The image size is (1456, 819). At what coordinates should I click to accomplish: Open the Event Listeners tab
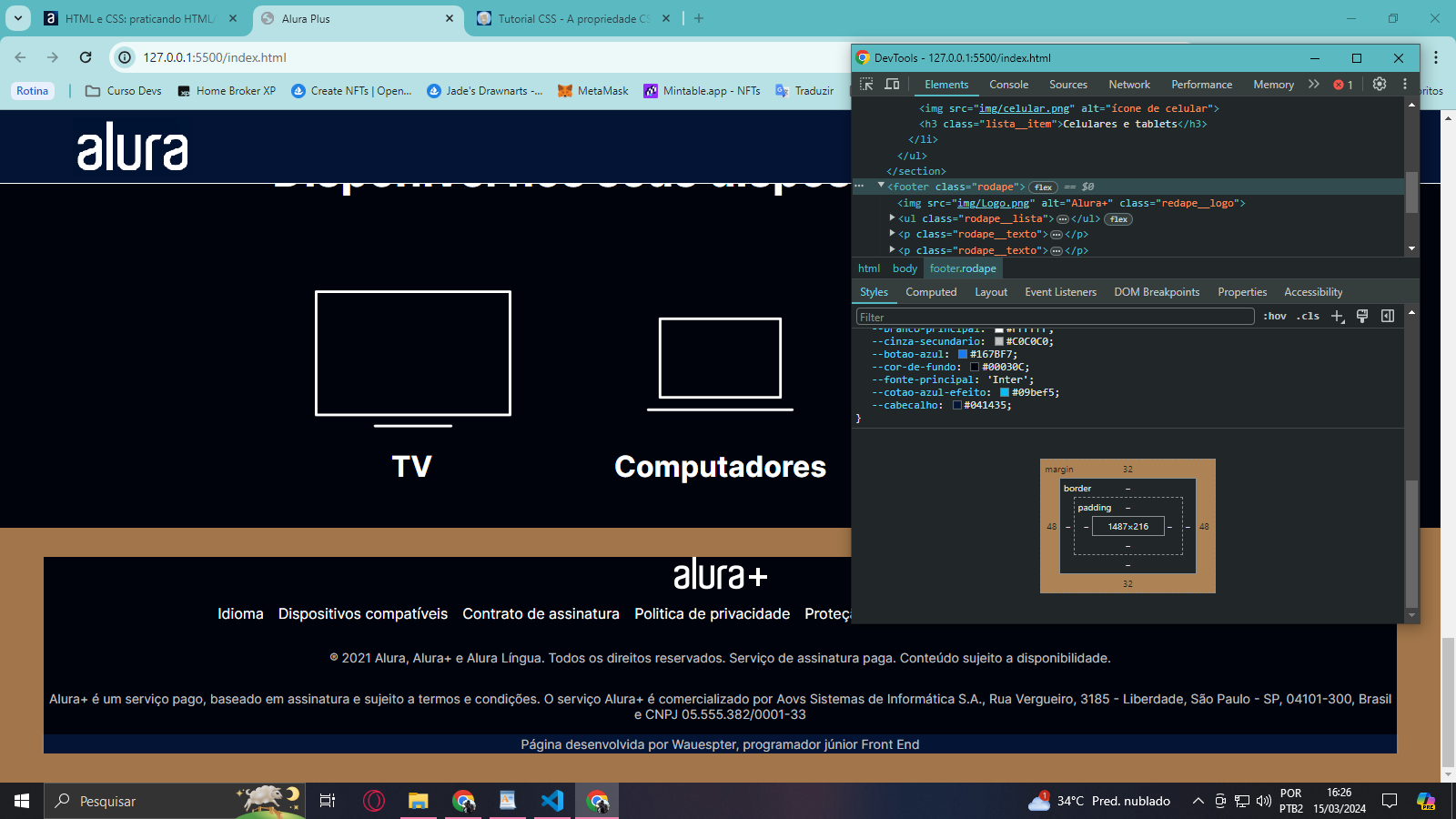click(1060, 292)
